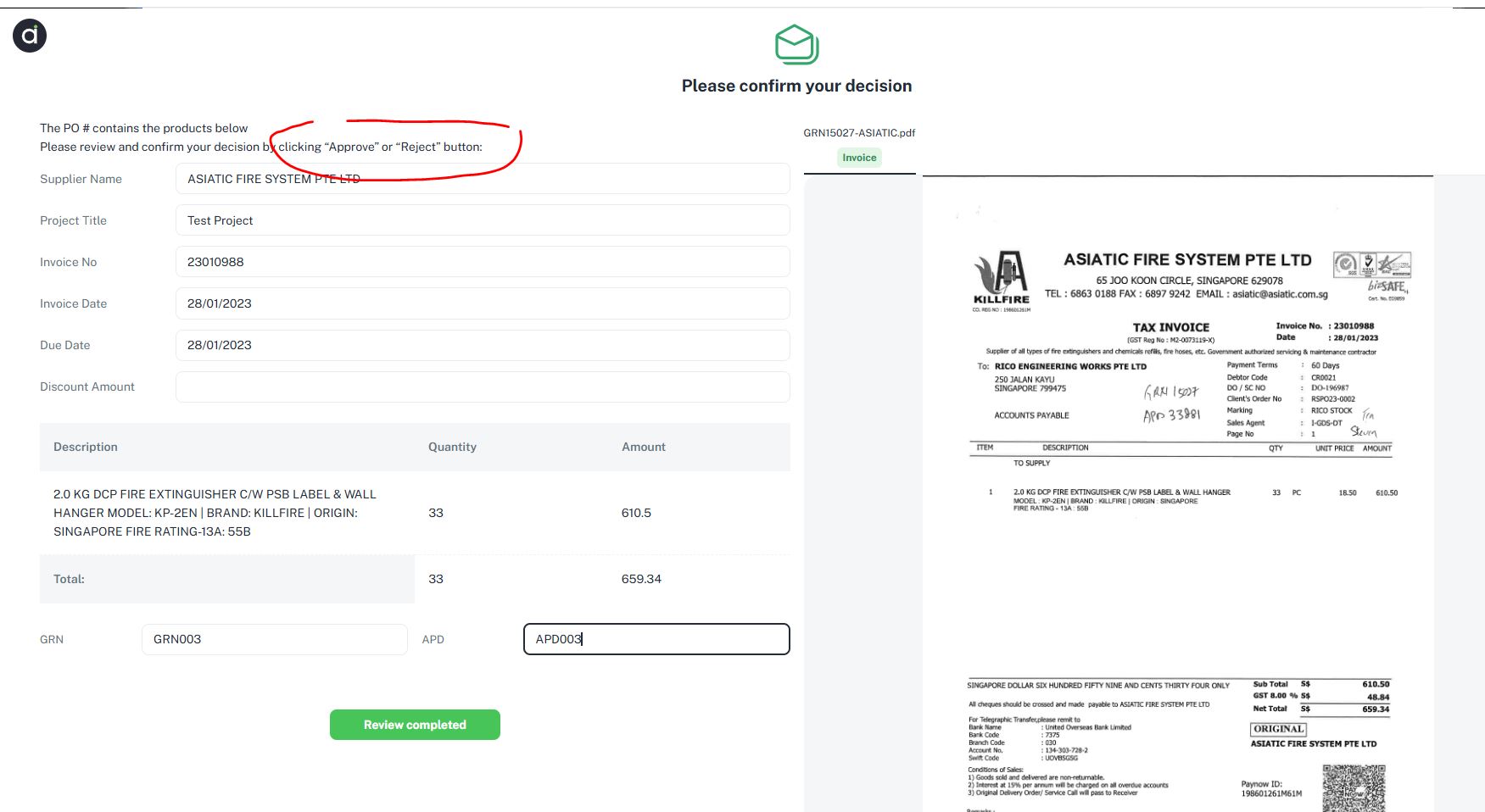The width and height of the screenshot is (1485, 812).
Task: Click the round app logo icon
Action: [x=30, y=36]
